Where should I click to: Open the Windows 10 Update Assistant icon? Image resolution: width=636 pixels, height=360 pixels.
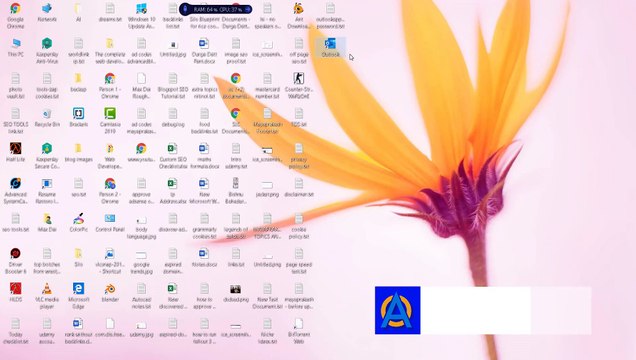tap(142, 15)
